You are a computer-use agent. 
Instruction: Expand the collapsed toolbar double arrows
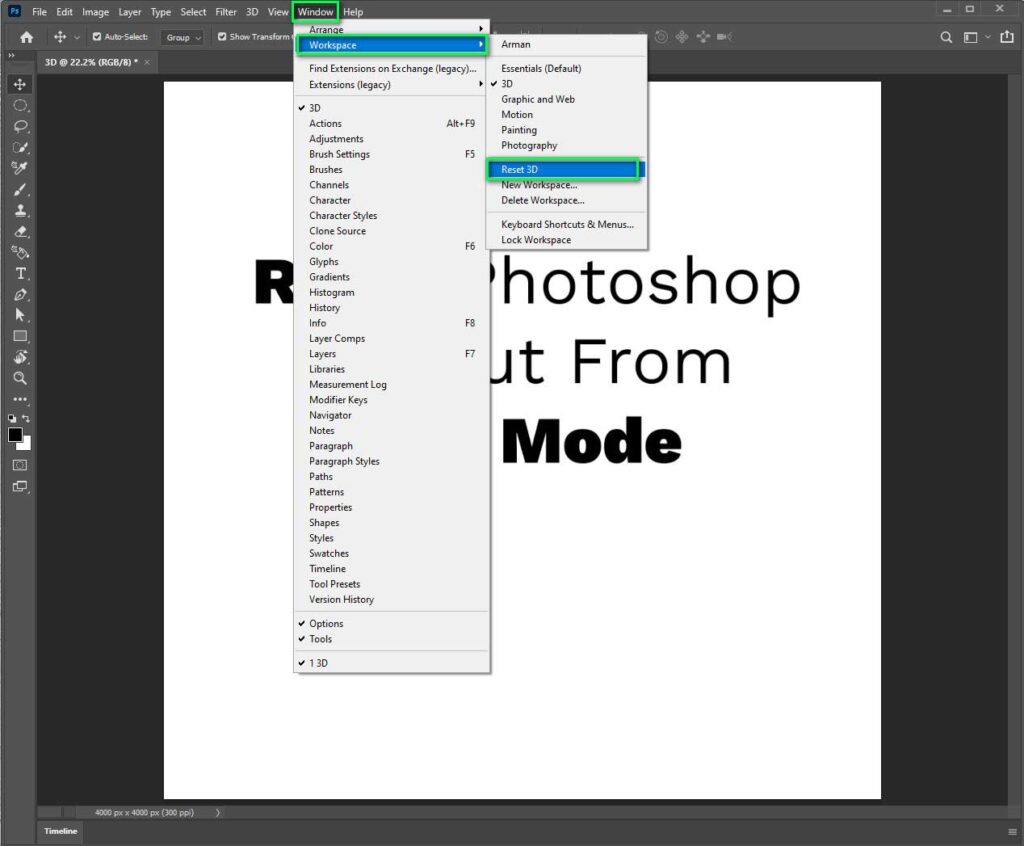11,56
